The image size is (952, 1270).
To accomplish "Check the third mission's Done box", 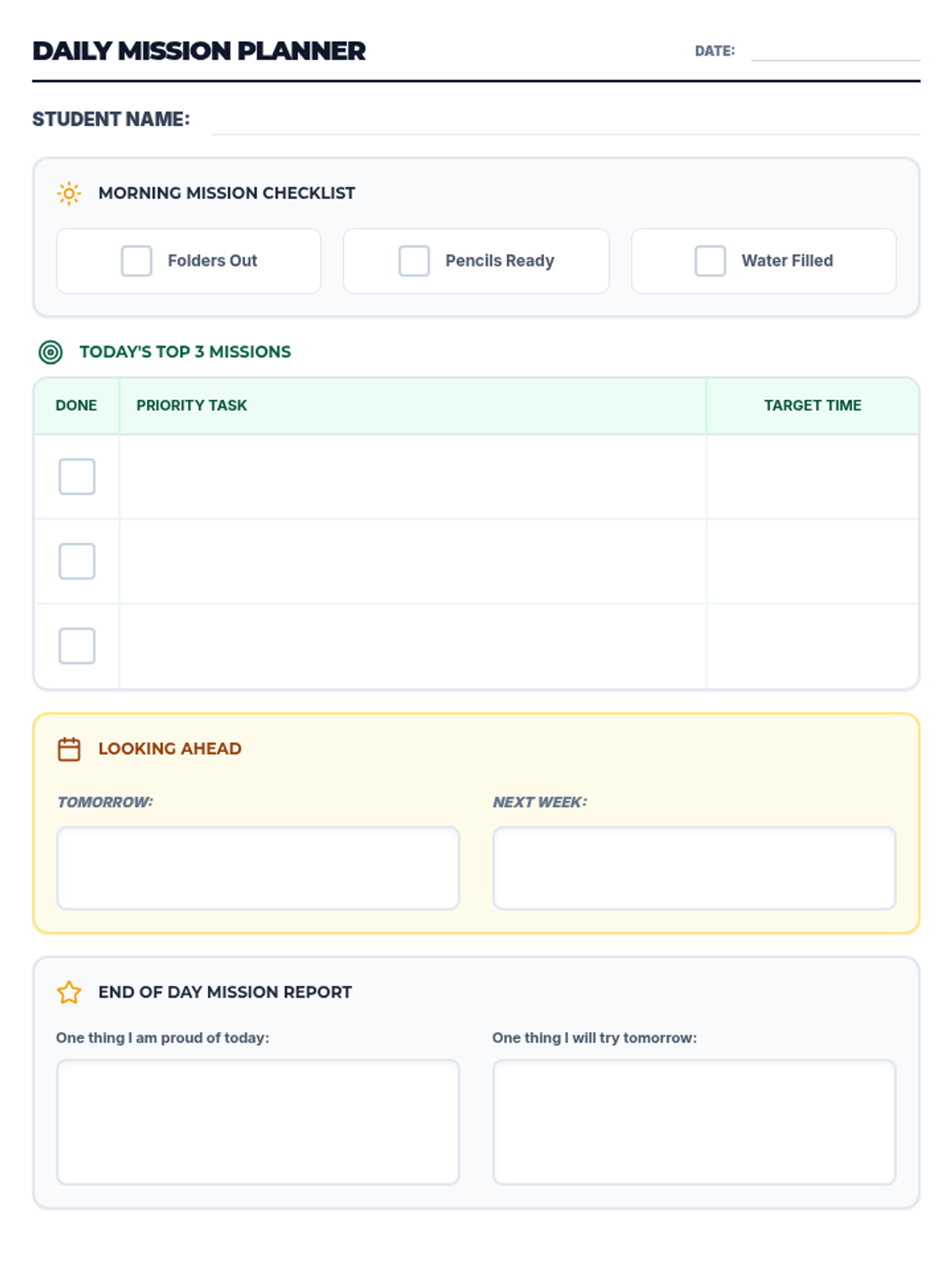I will point(77,646).
